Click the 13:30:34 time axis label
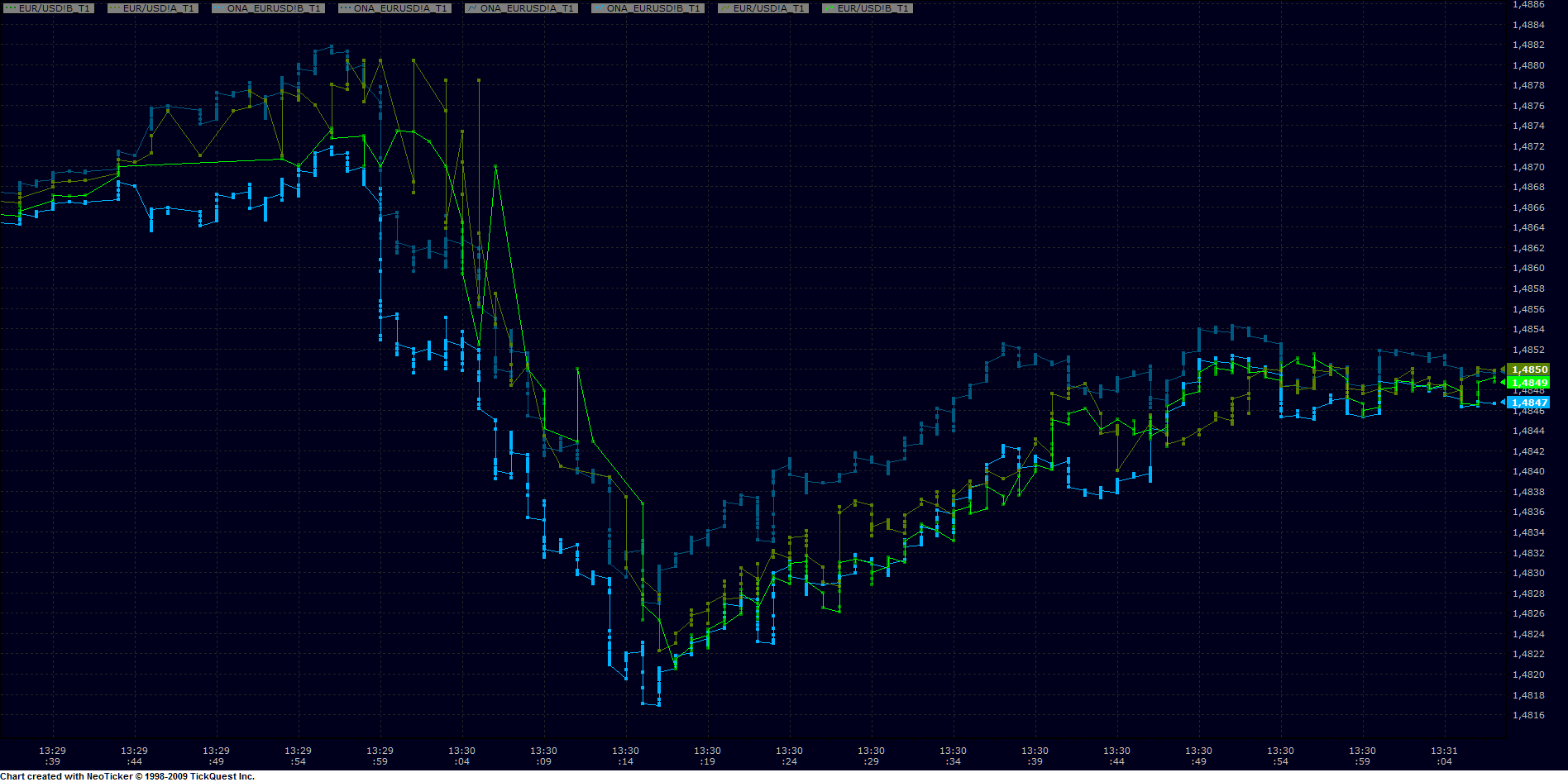1568x782 pixels. click(x=953, y=756)
